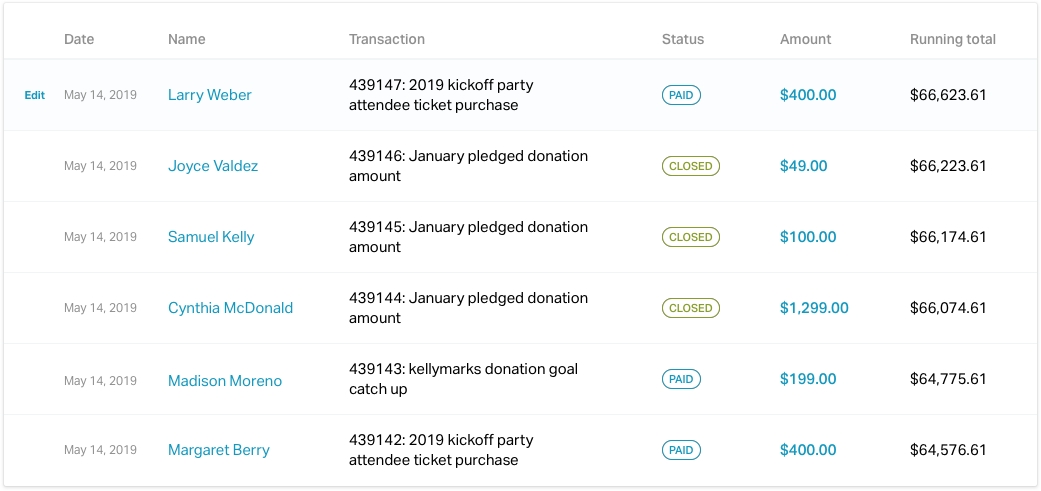Click Madison Moreno's name link
1041x491 pixels.
(225, 381)
